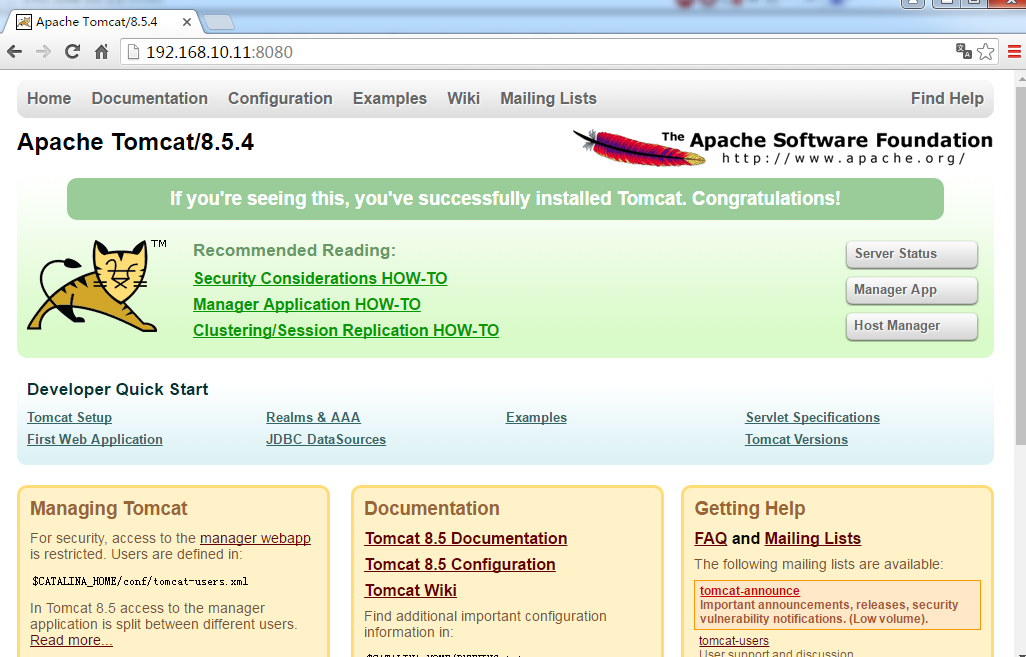Open Mailing Lists link under Getting Help
The image size is (1026, 657).
click(x=813, y=538)
